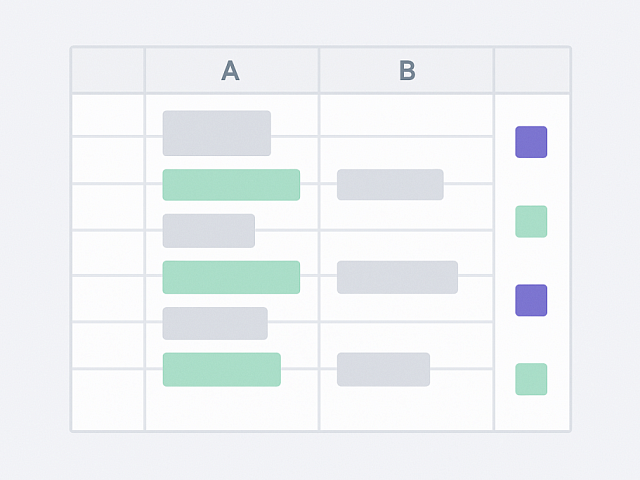
Task: Click the second gray block in column A
Action: [x=208, y=231]
